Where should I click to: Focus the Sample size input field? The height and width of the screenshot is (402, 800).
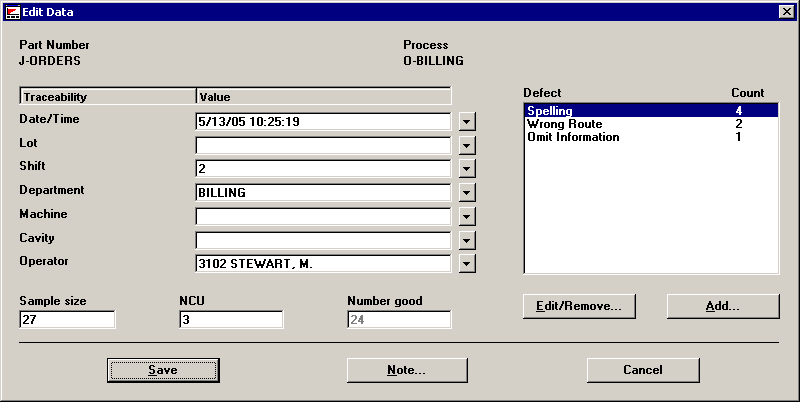coord(67,320)
